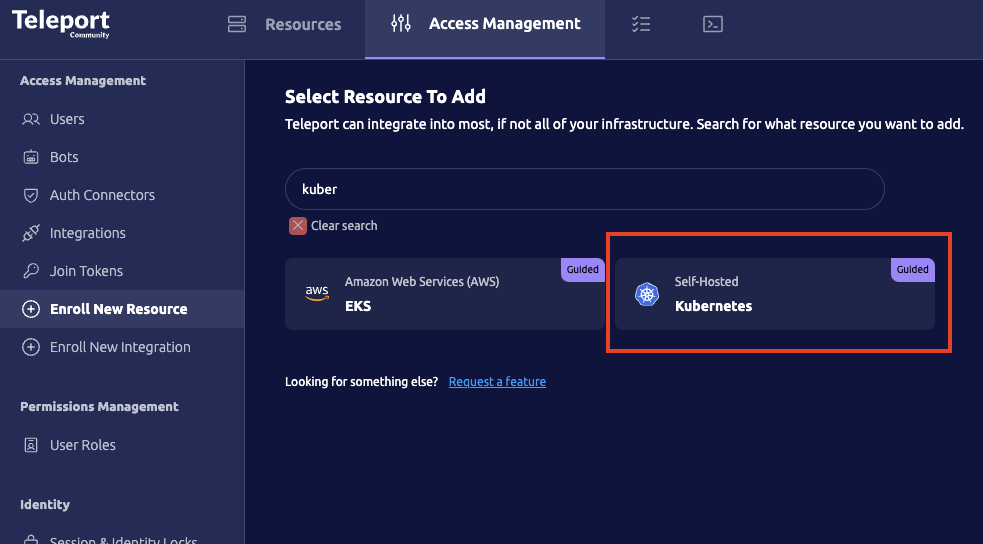The width and height of the screenshot is (983, 544).
Task: Click the Teleport Community logo
Action: (61, 24)
